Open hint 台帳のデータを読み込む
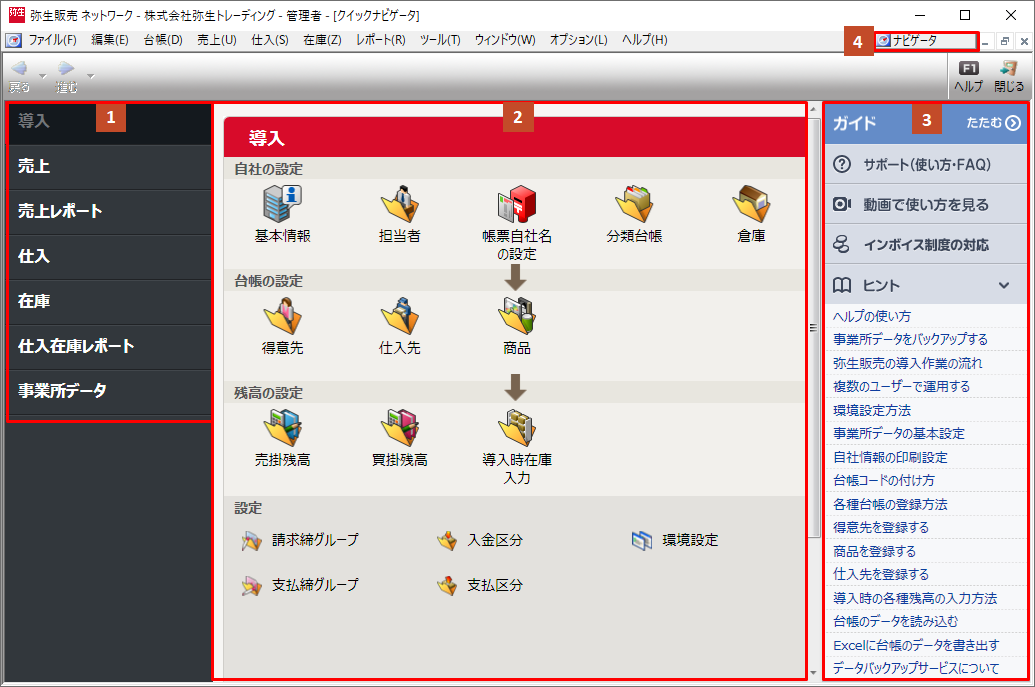1035x687 pixels. pyautogui.click(x=895, y=621)
